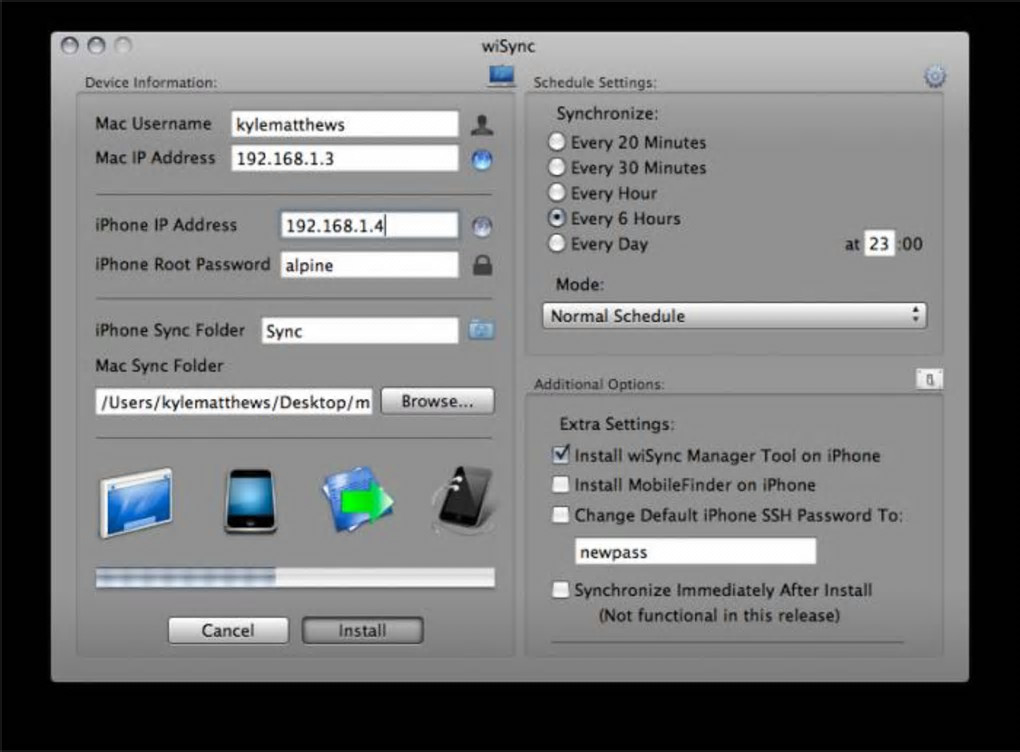Click the Mac Sync Folder path field

[234, 402]
